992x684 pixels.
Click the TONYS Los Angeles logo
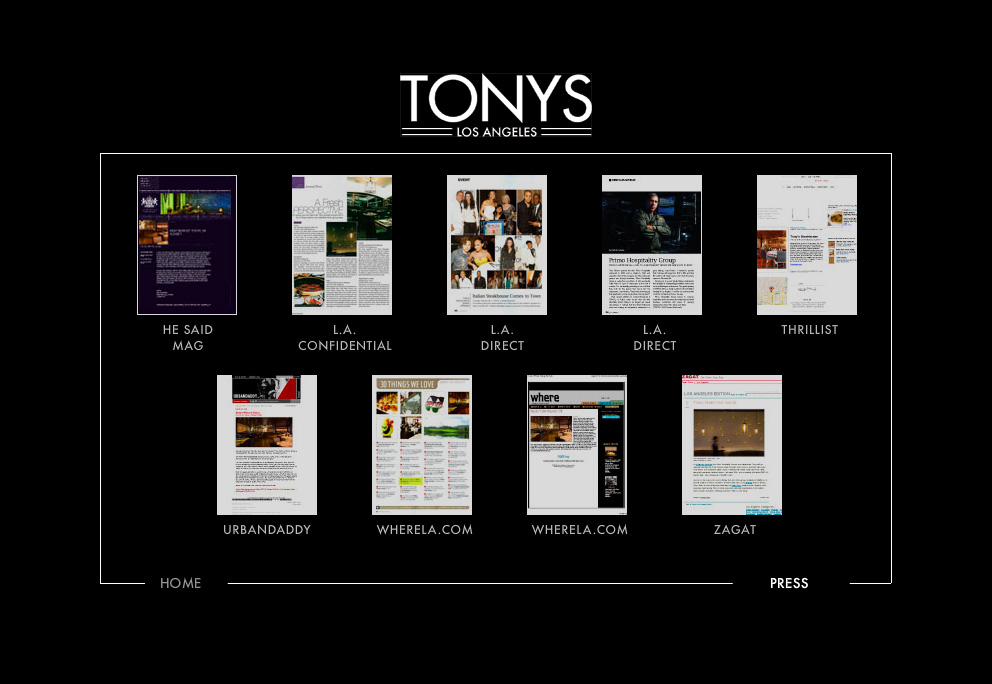tap(496, 105)
